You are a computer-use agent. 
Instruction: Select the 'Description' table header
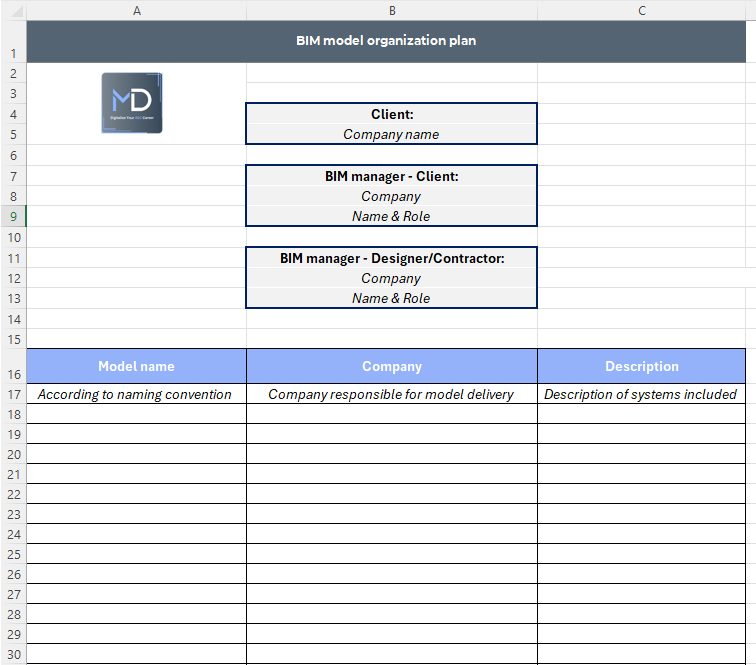(x=642, y=366)
